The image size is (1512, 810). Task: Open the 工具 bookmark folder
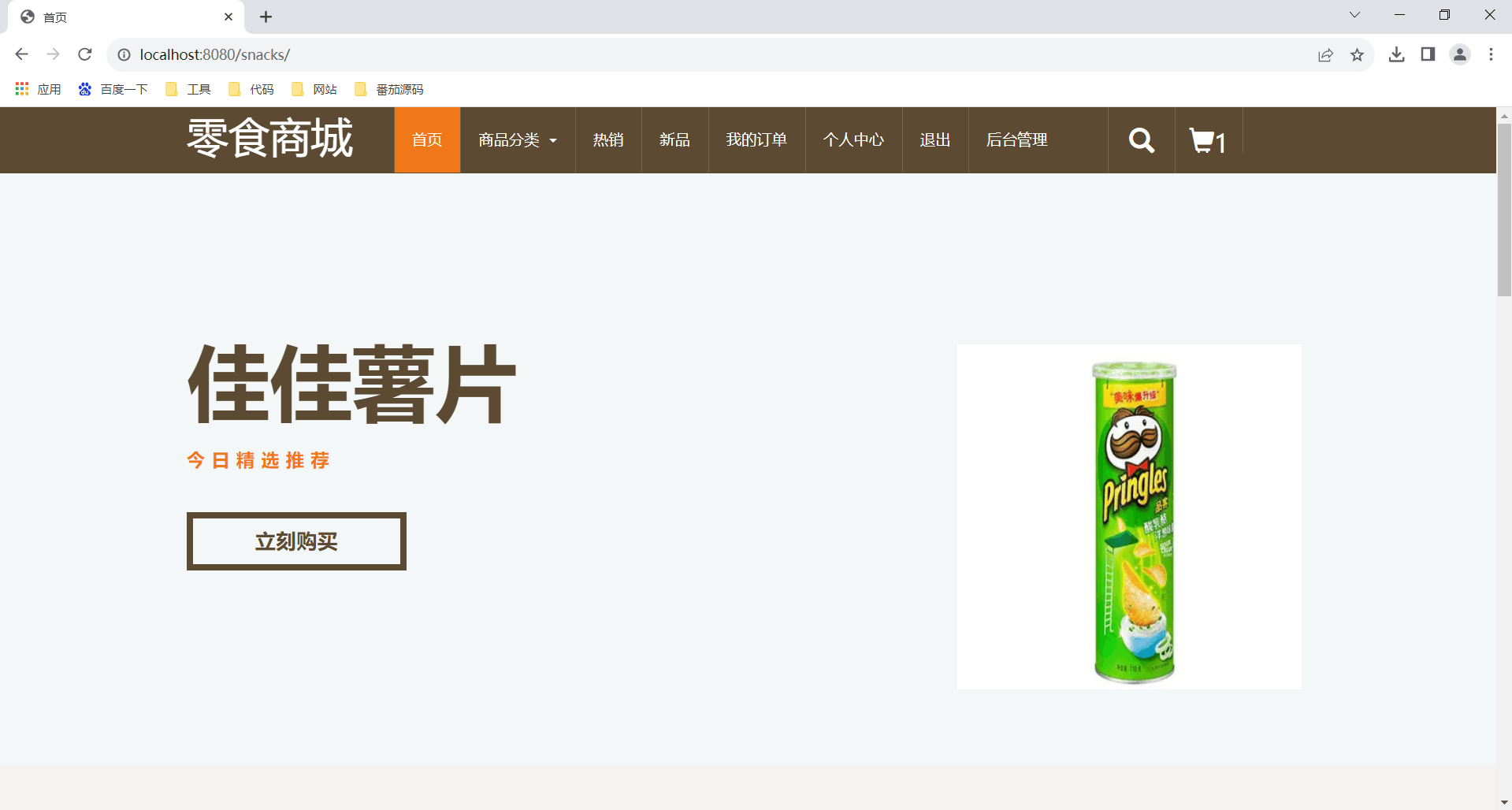[188, 89]
